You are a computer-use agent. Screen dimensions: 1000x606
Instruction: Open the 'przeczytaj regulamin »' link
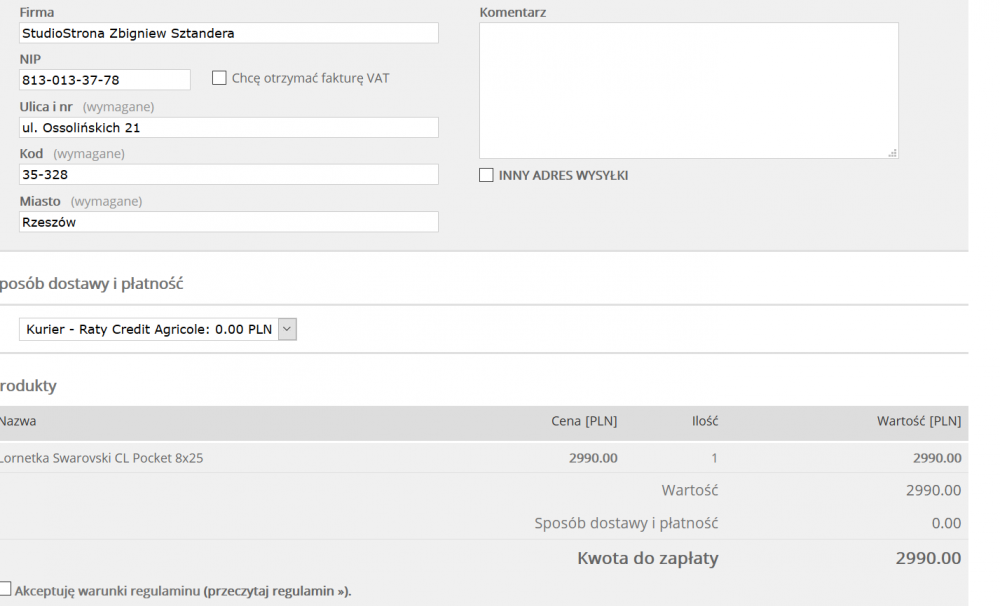[x=277, y=591]
